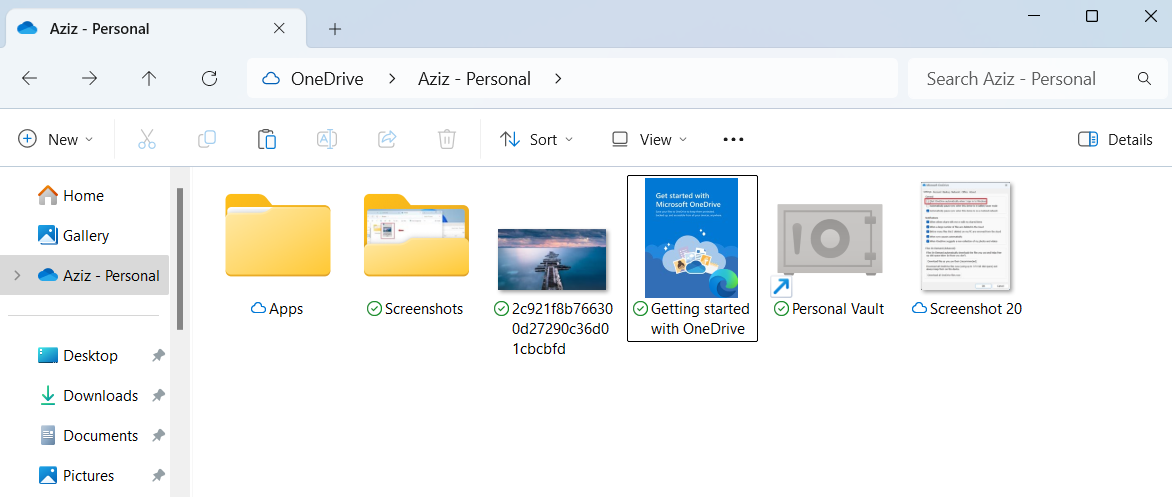Go forward with the right arrow
Screen dimensions: 1172x497
(x=89, y=78)
